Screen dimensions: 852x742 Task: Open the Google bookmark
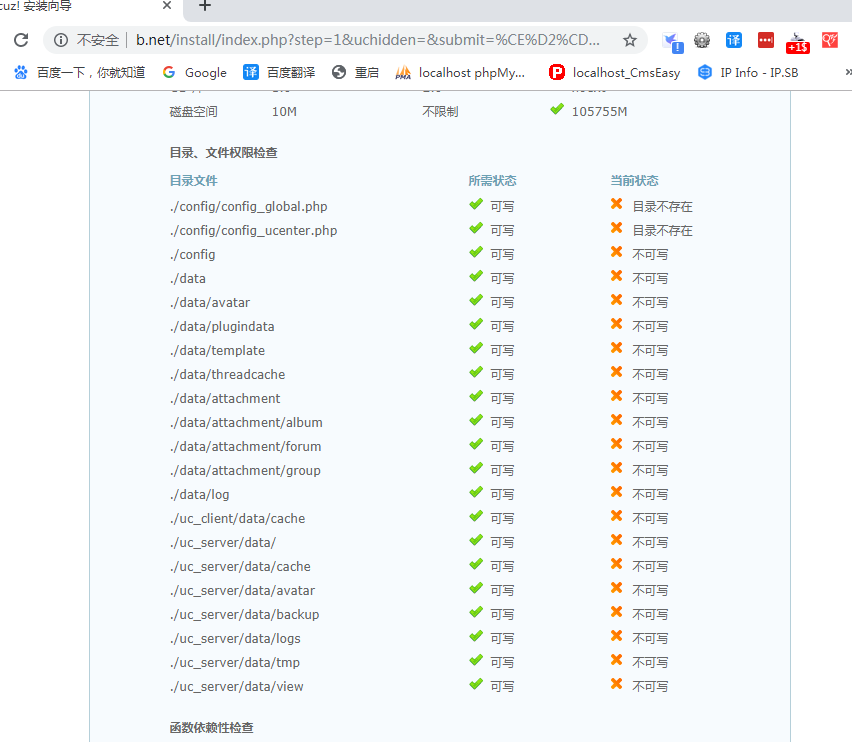click(195, 72)
